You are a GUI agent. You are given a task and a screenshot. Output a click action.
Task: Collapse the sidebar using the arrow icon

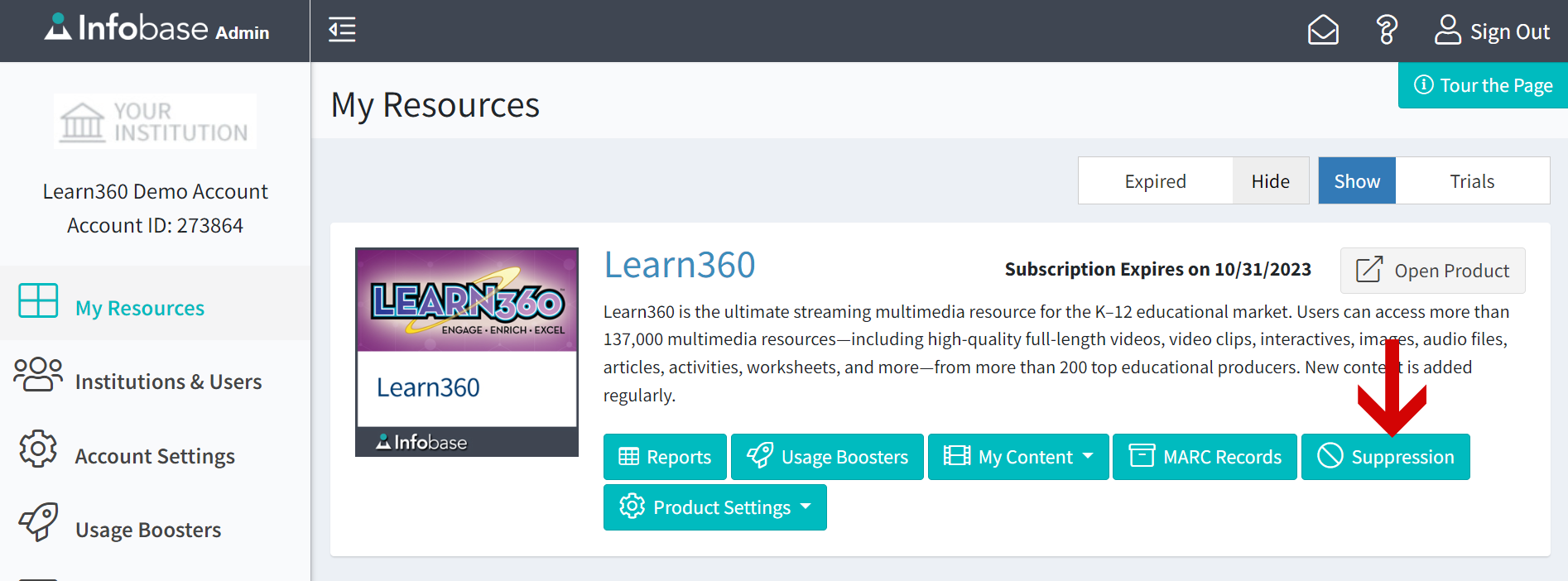tap(341, 30)
